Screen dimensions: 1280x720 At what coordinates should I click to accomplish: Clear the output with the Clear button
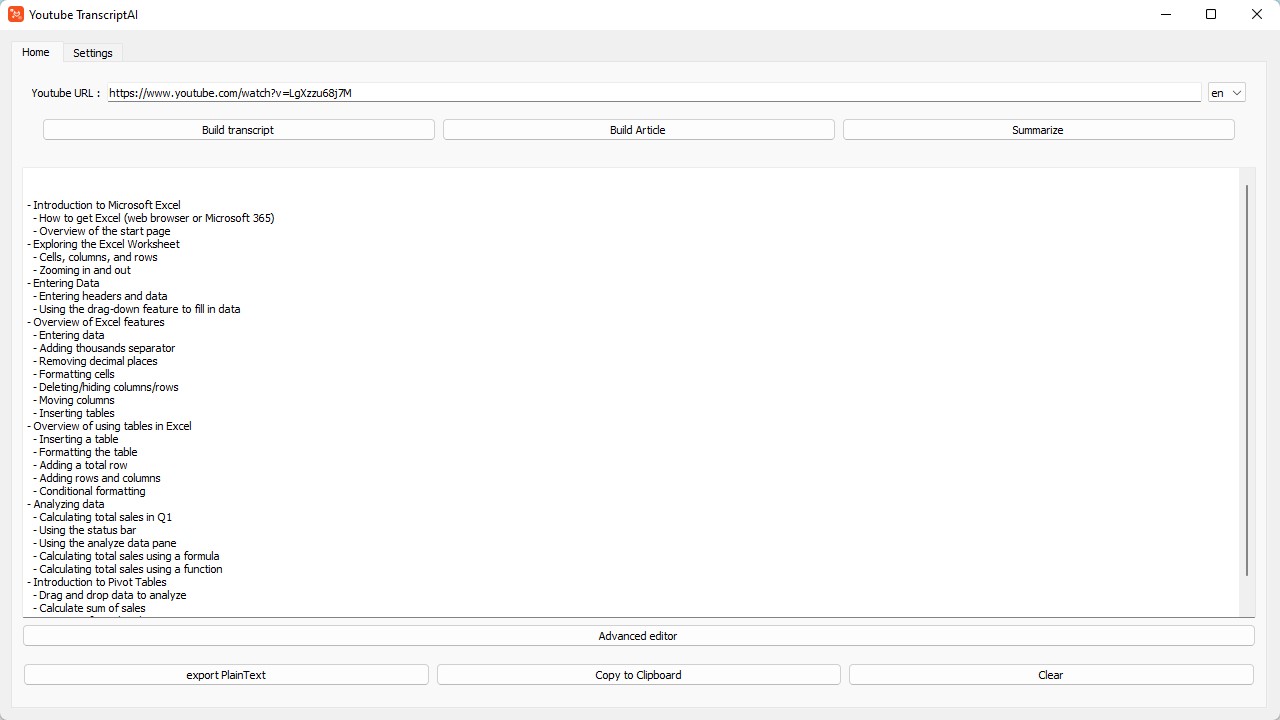[x=1050, y=675]
